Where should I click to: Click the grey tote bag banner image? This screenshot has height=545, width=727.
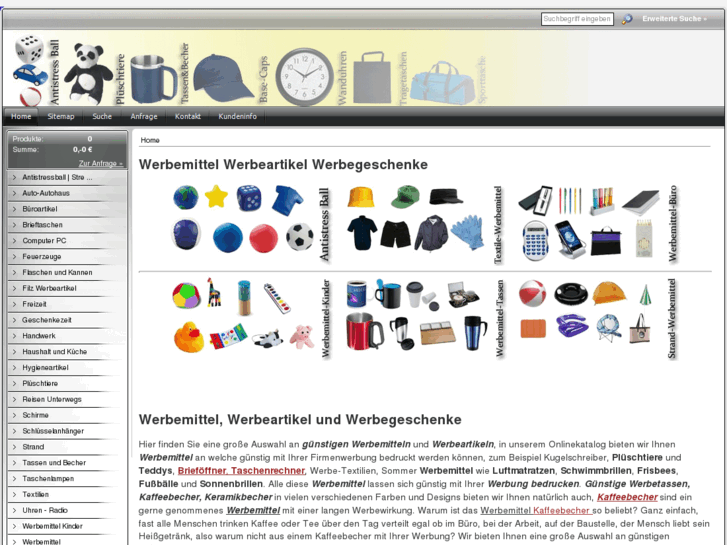(x=372, y=77)
